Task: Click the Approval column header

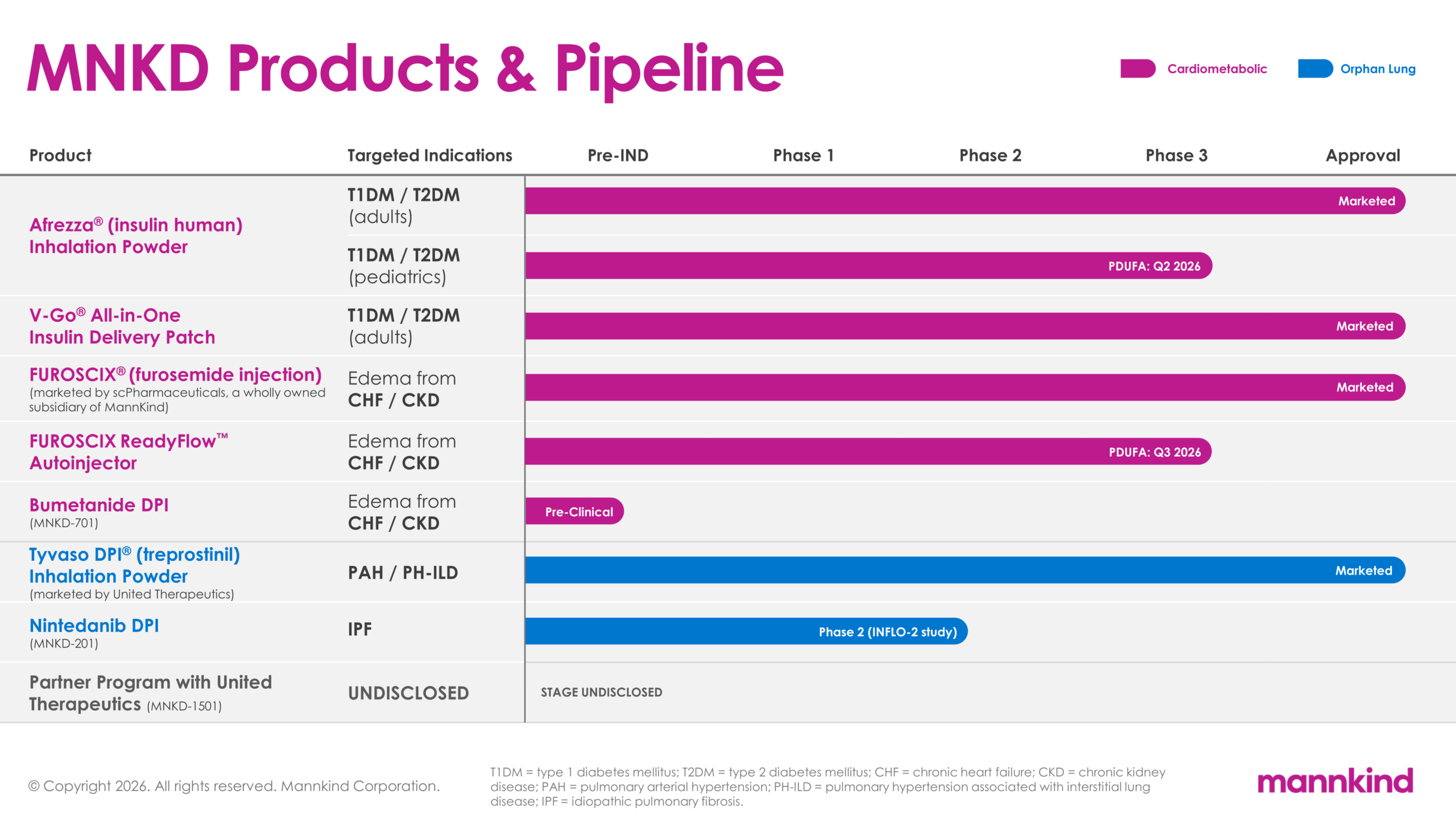Action: click(x=1362, y=155)
